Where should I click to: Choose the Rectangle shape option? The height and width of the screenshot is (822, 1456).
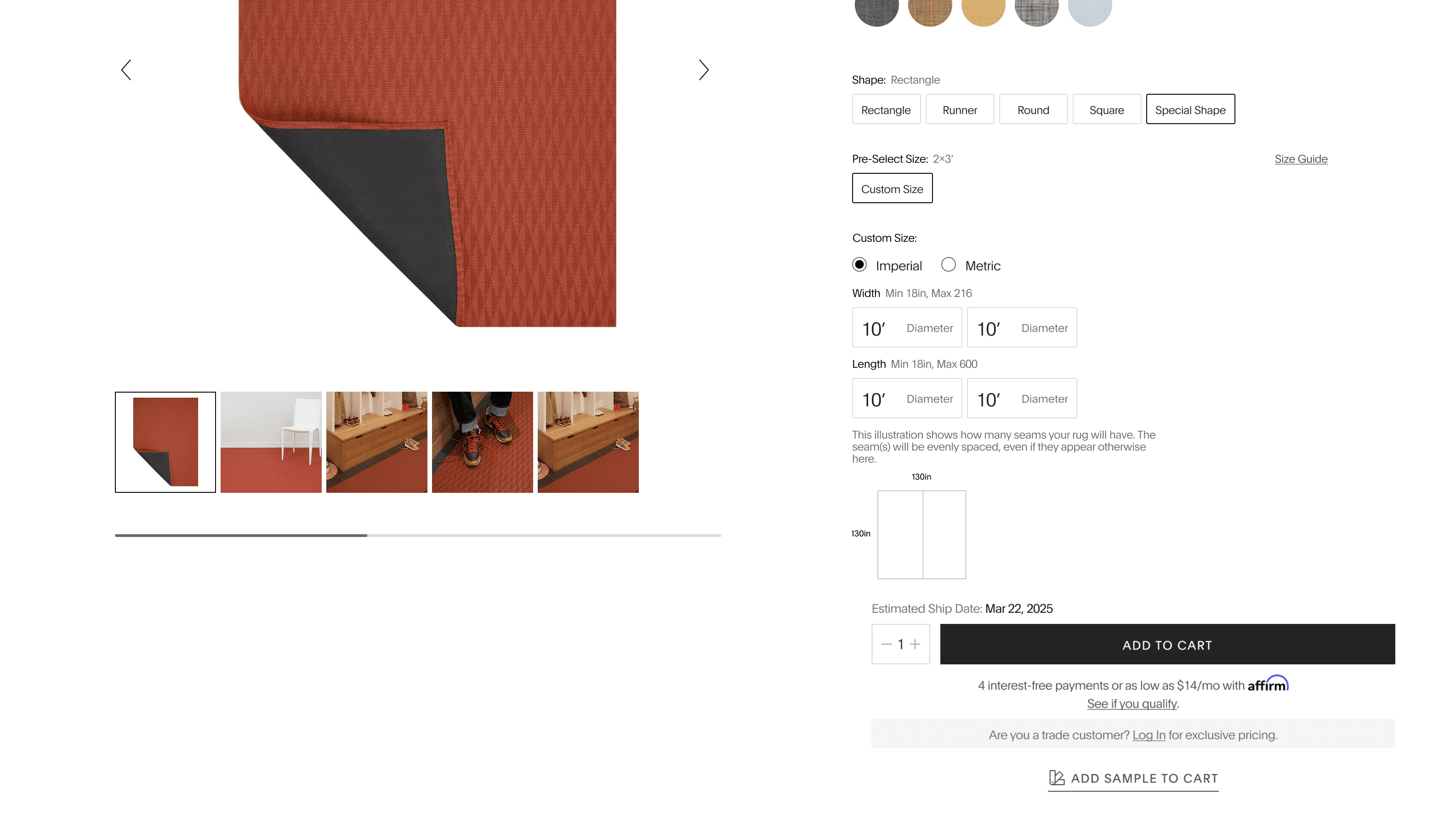pos(886,109)
